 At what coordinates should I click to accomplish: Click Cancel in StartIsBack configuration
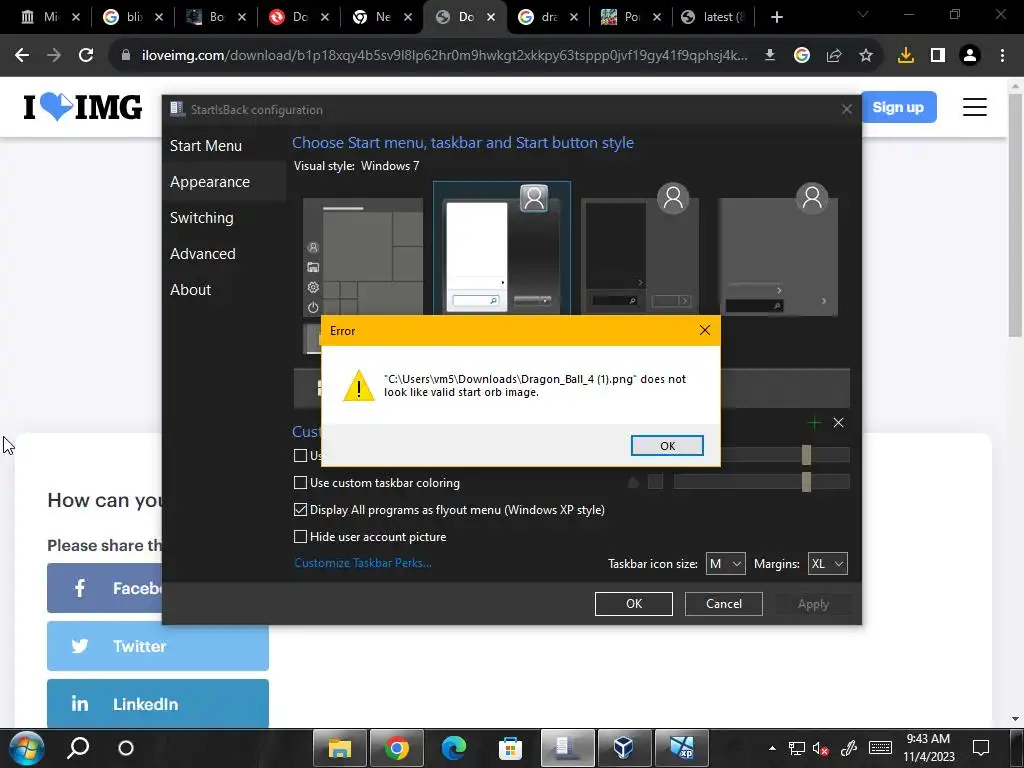(x=724, y=603)
